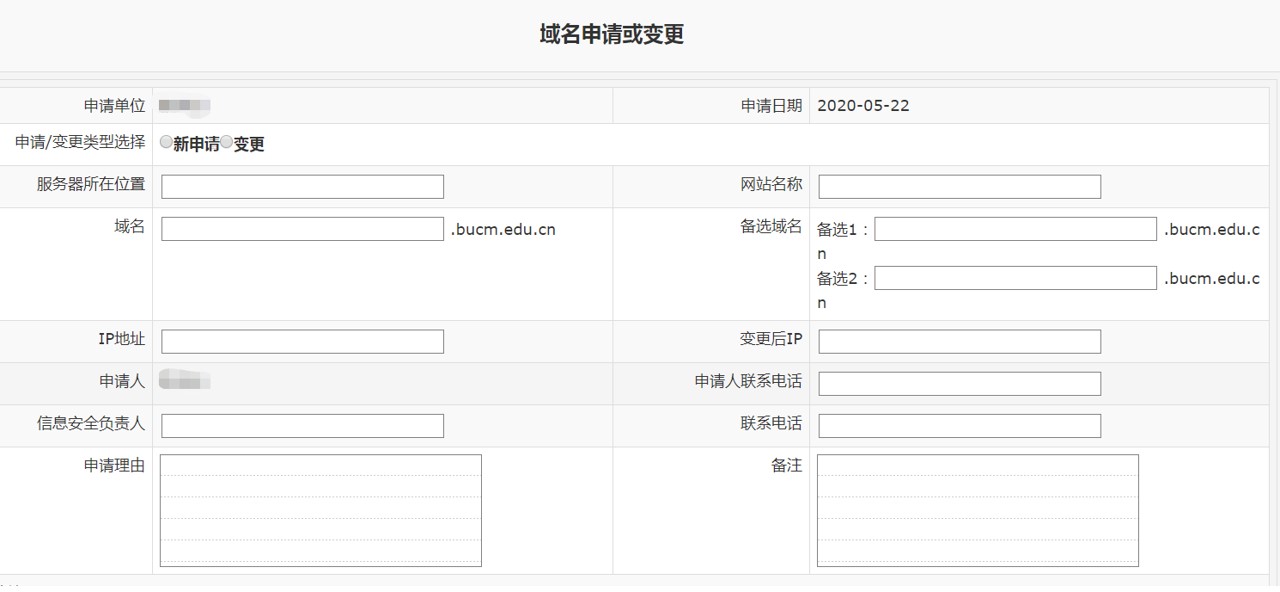Click the 申请日期 value 2020-05-22
1280x592 pixels.
click(863, 106)
